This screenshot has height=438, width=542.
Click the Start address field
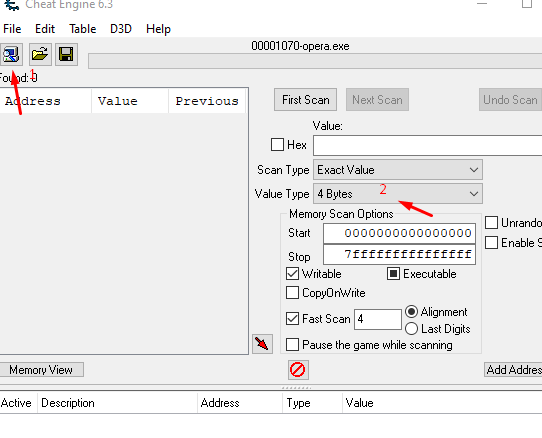tap(399, 233)
